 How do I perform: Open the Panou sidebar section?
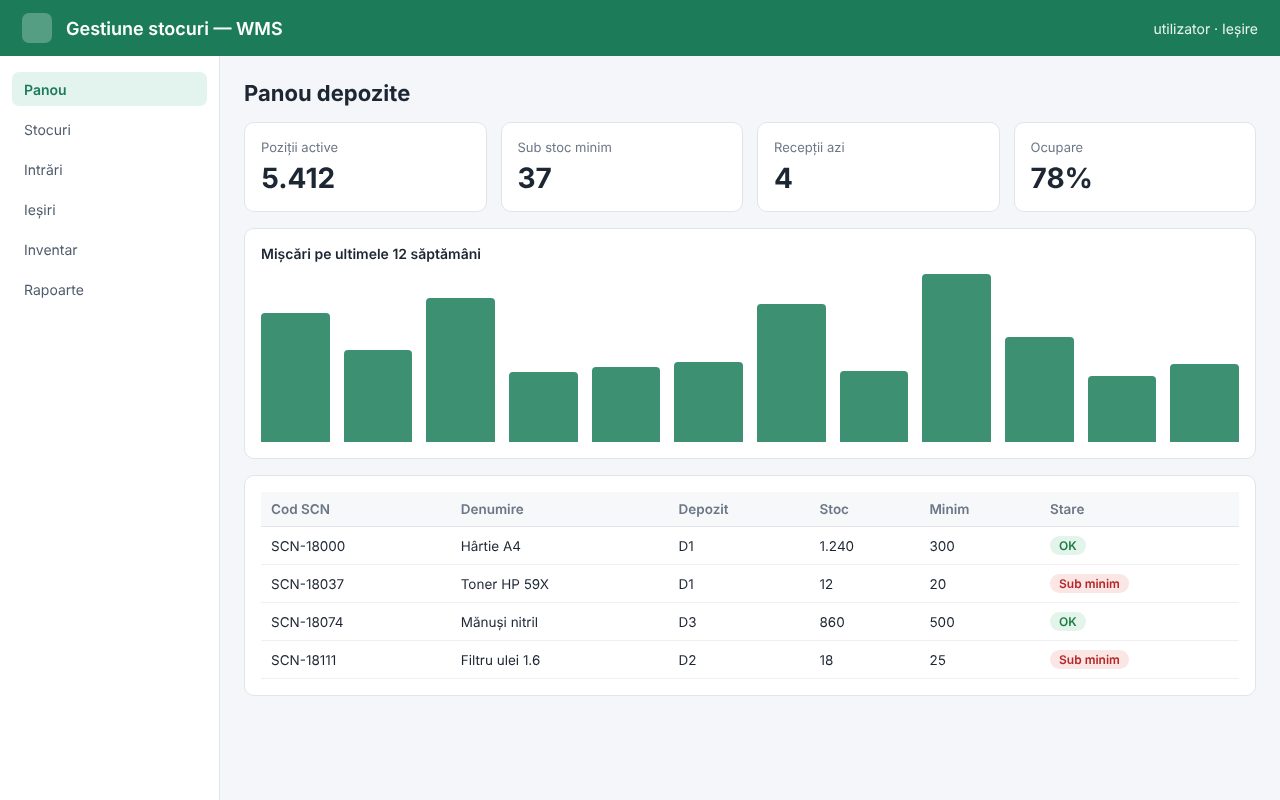(x=110, y=89)
